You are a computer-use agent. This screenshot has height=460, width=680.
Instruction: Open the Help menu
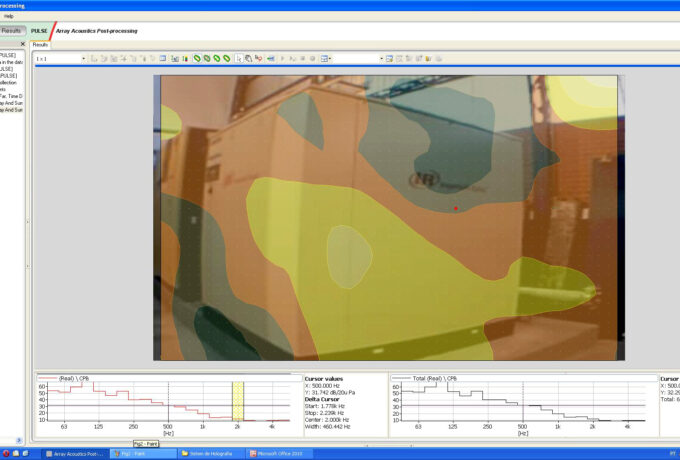point(8,17)
